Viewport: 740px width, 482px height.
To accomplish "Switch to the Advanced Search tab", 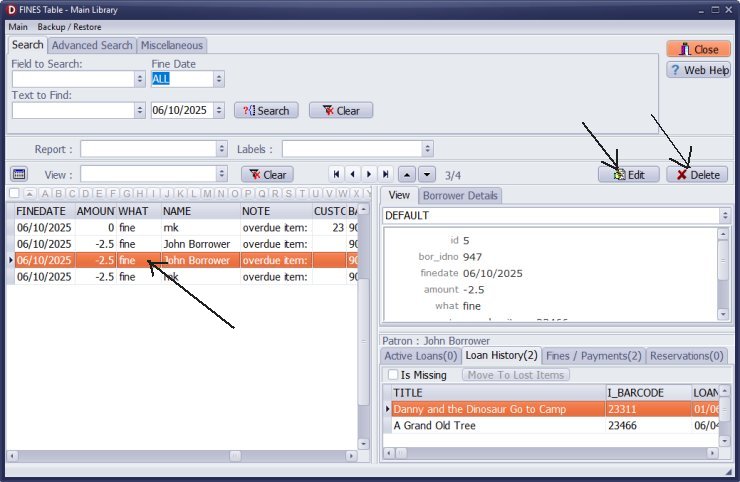I will click(x=92, y=45).
